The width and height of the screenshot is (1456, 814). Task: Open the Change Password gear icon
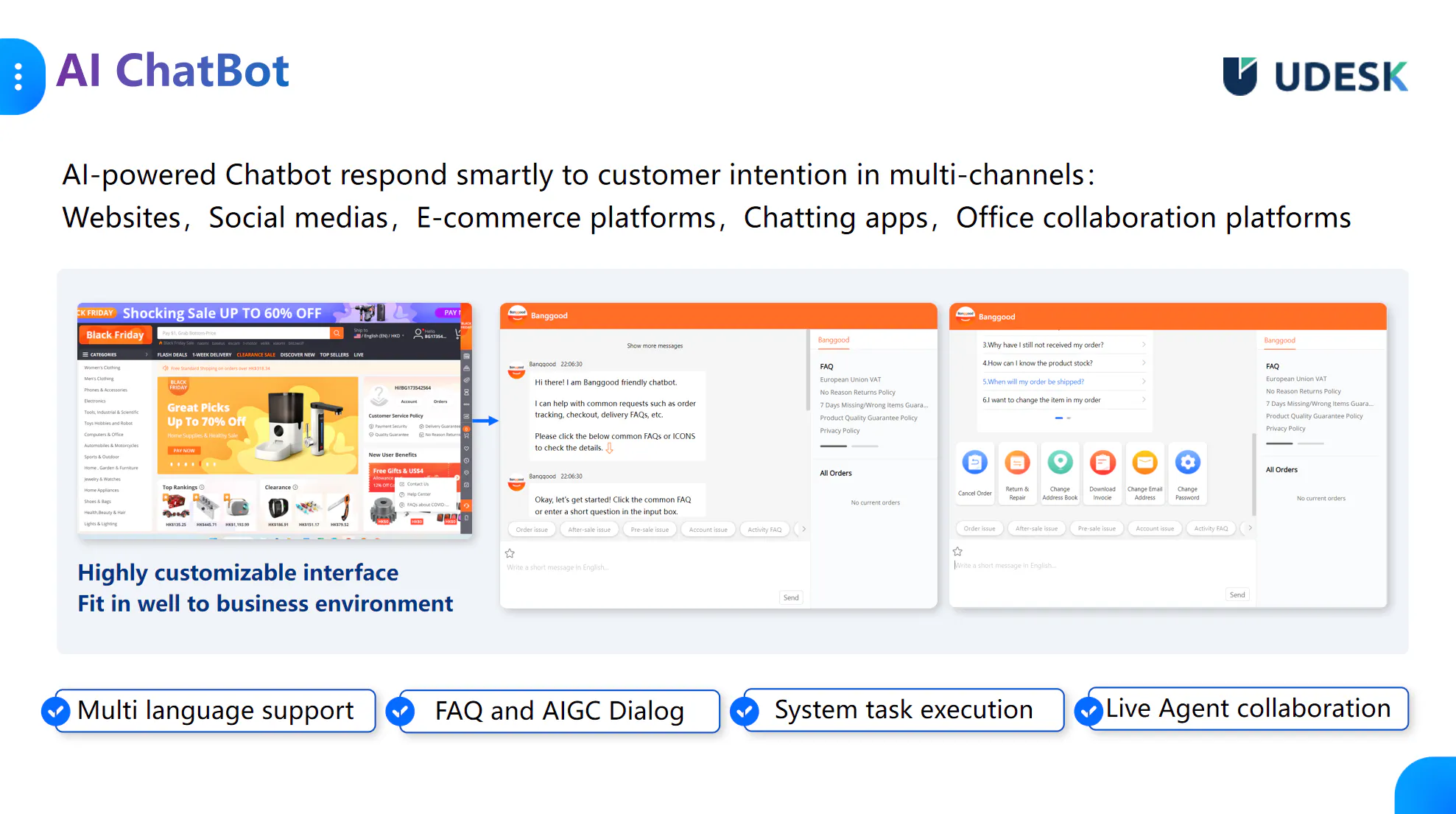pos(1187,463)
